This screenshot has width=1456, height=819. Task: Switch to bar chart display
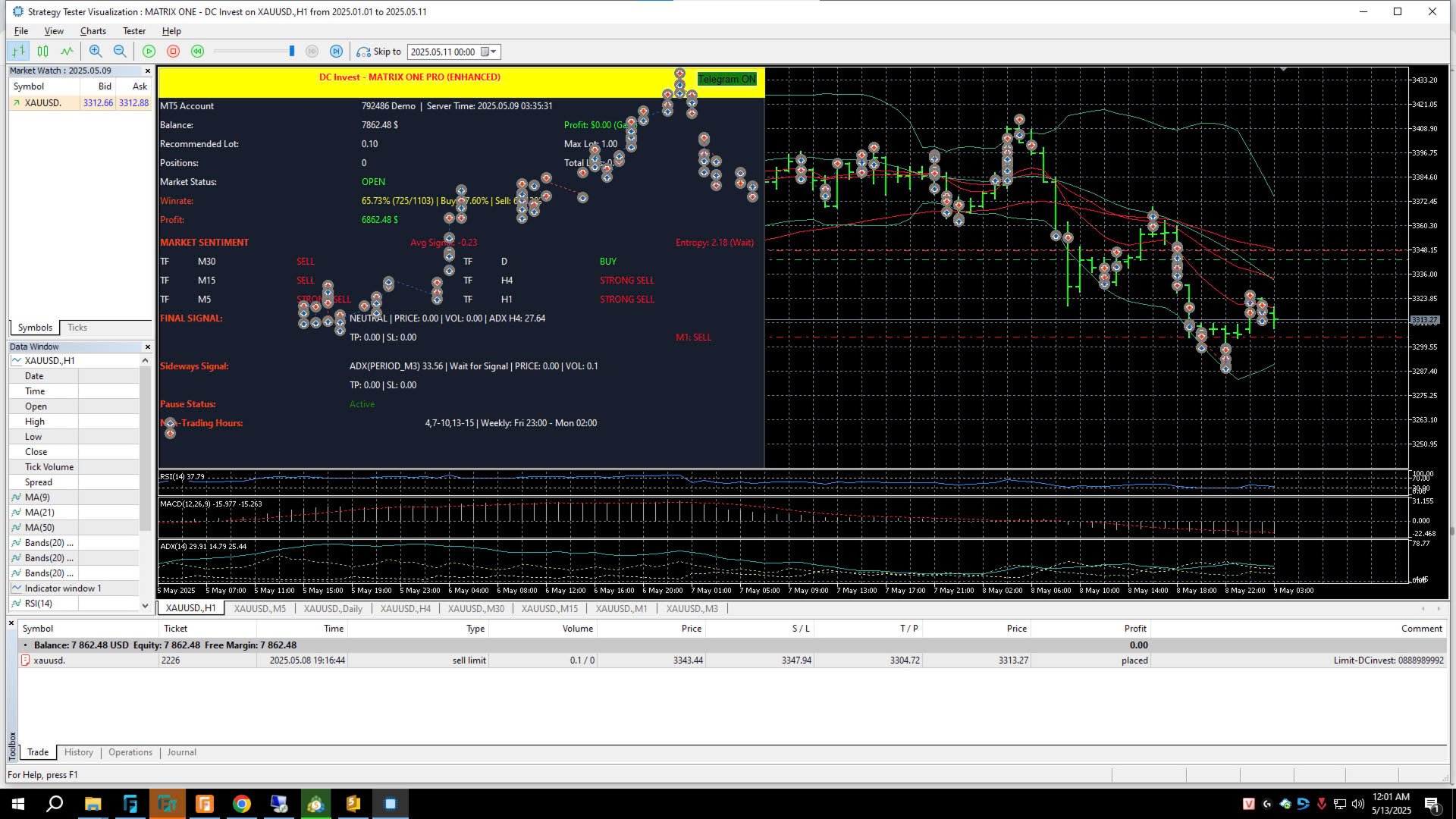point(18,52)
